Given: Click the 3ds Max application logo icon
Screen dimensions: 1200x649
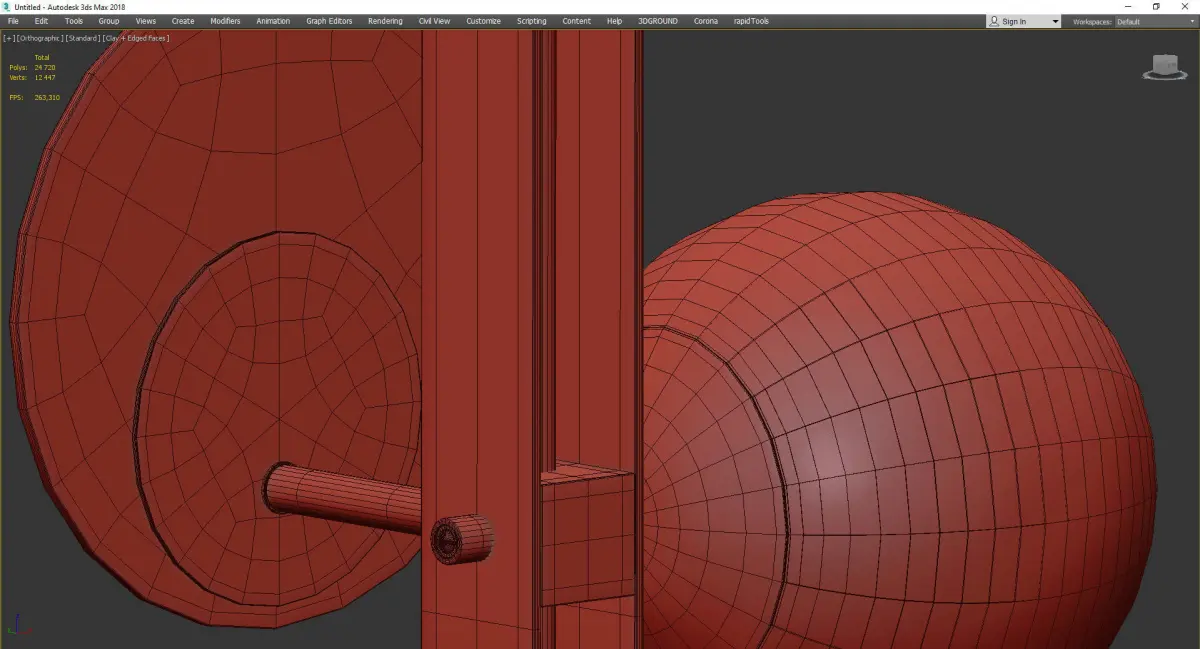Looking at the screenshot, I should pos(6,6).
